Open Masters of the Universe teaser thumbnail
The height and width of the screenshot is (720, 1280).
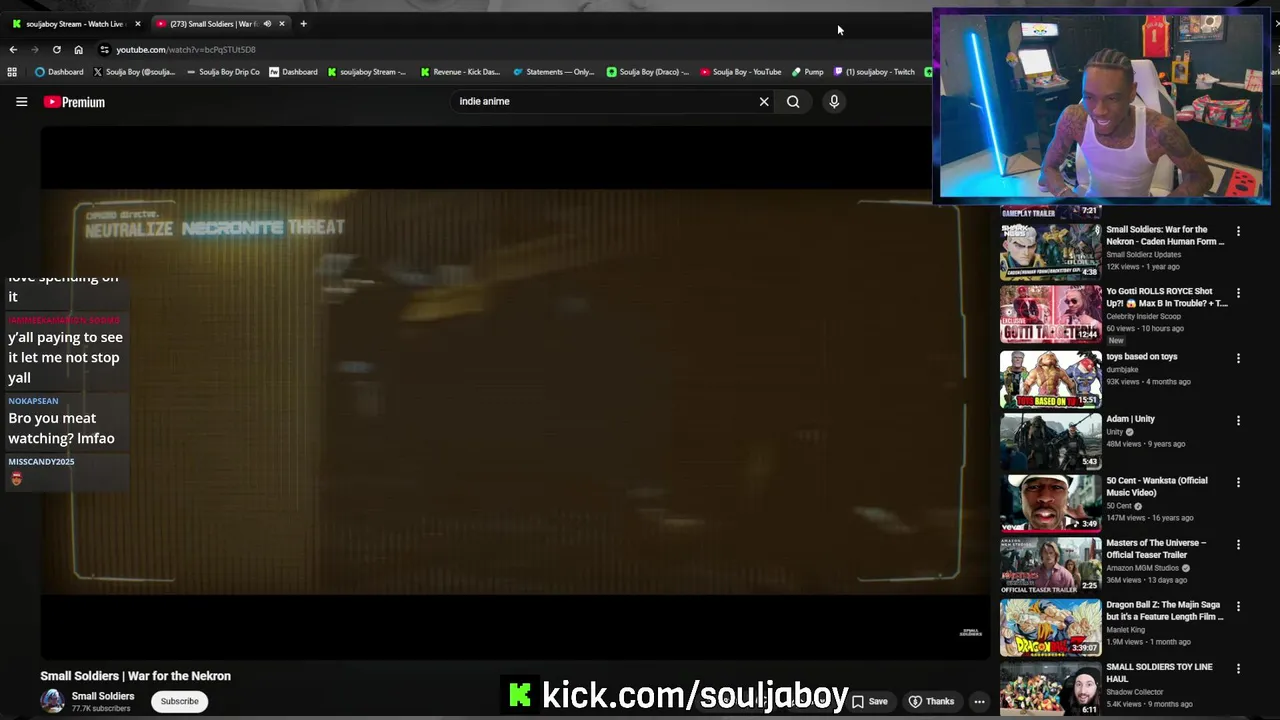(1050, 564)
